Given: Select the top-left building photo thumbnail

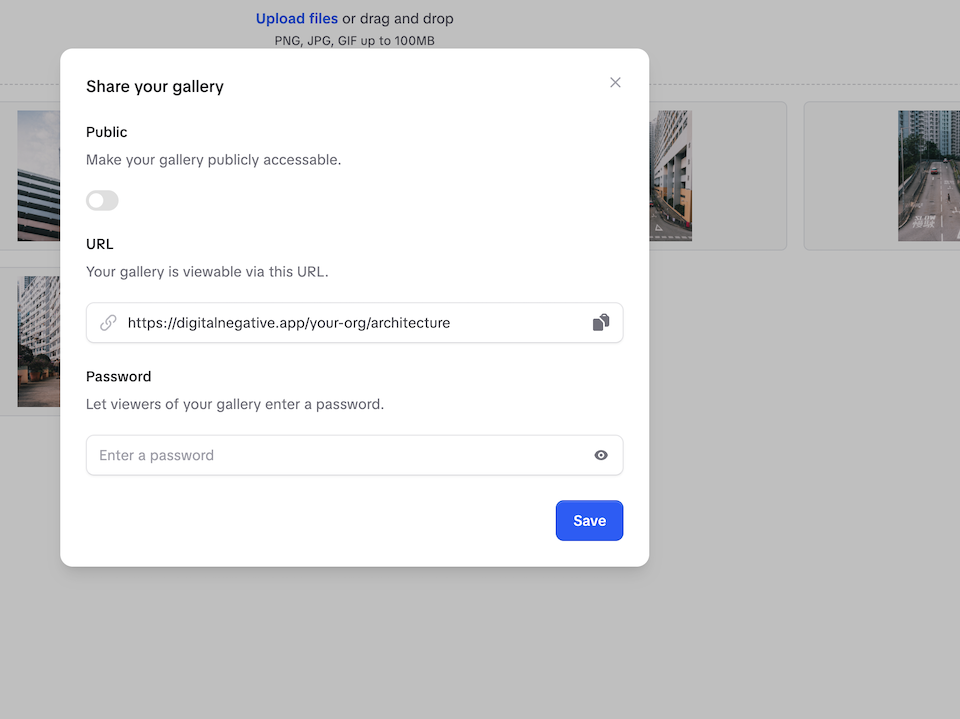Looking at the screenshot, I should [38, 176].
